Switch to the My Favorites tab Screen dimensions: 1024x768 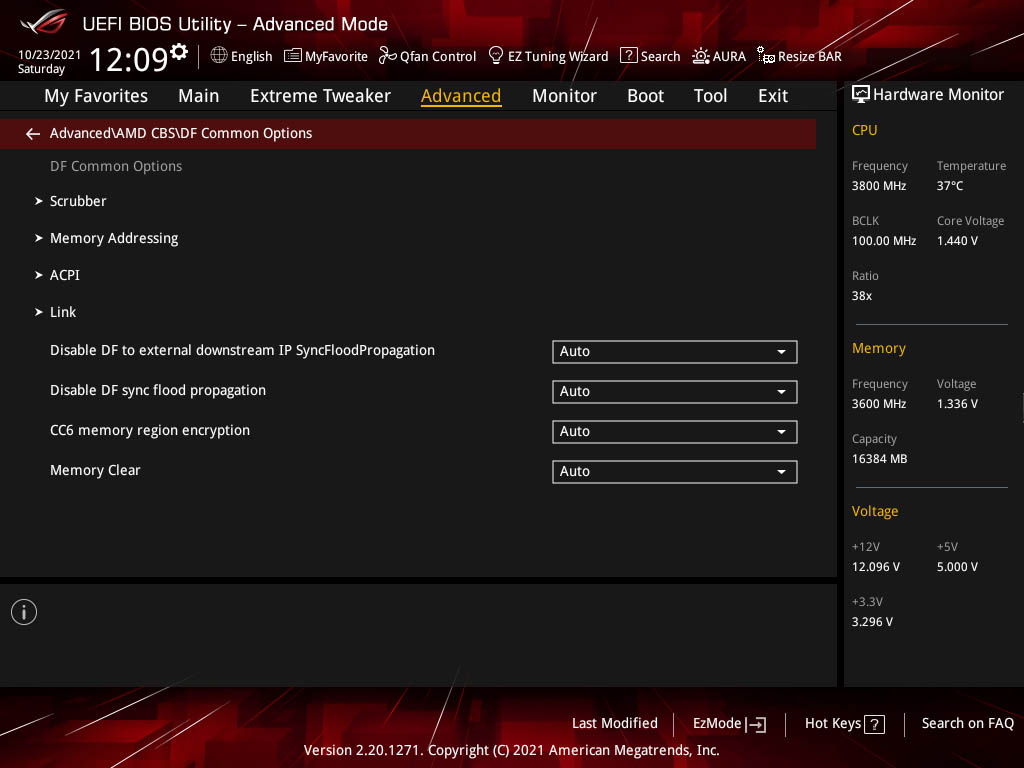coord(96,96)
